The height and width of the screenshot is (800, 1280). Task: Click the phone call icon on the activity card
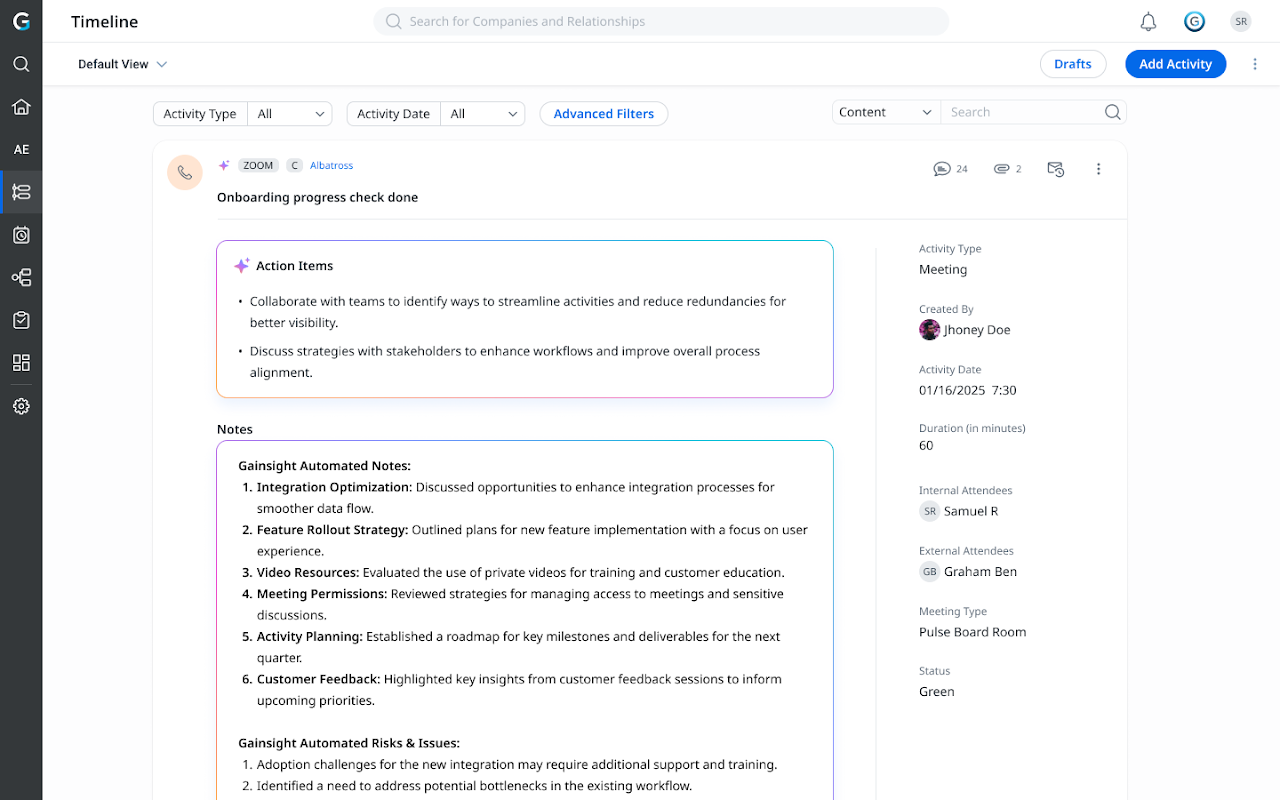(185, 172)
